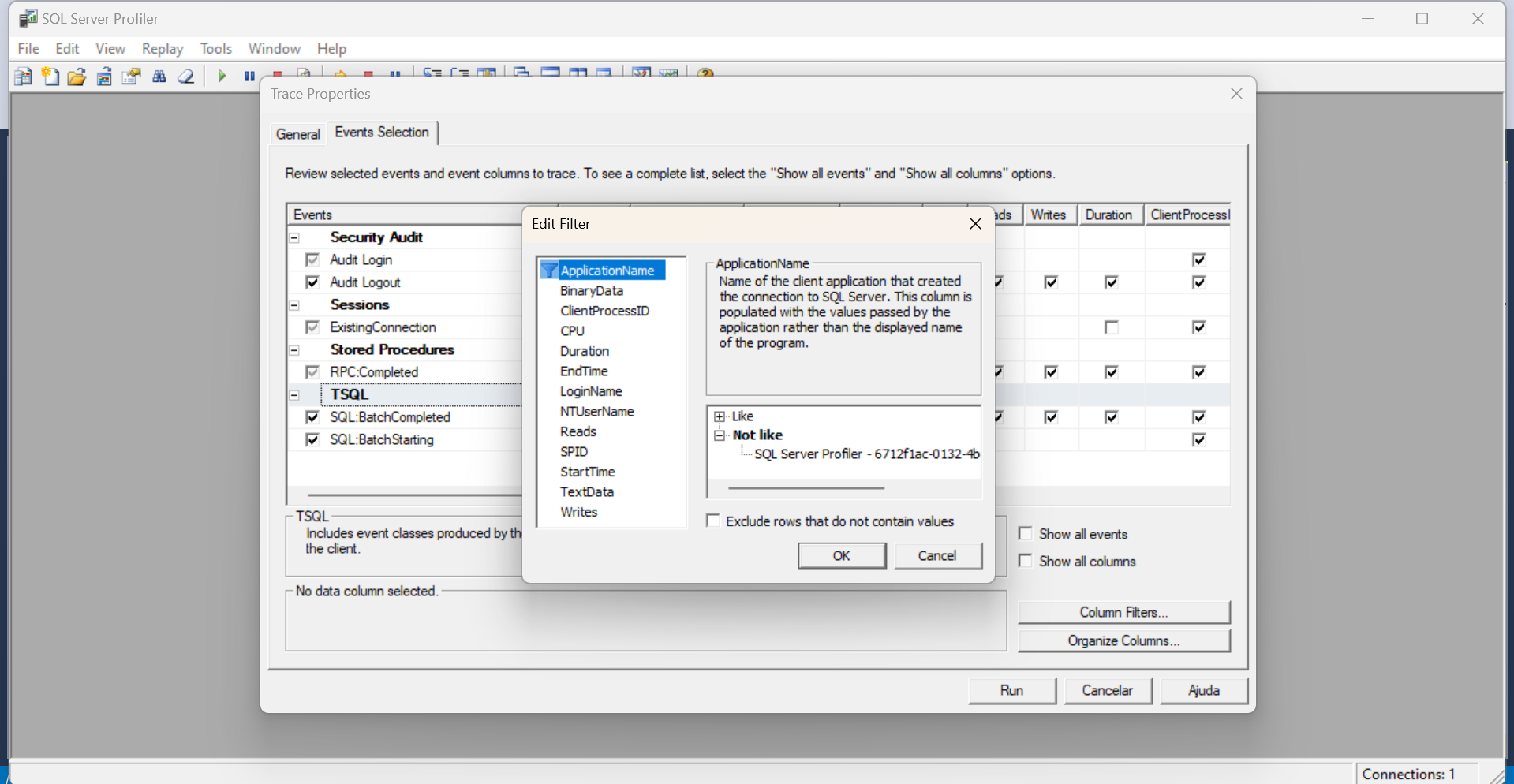Select LoginName in the filter column list
The image size is (1514, 784).
(591, 391)
